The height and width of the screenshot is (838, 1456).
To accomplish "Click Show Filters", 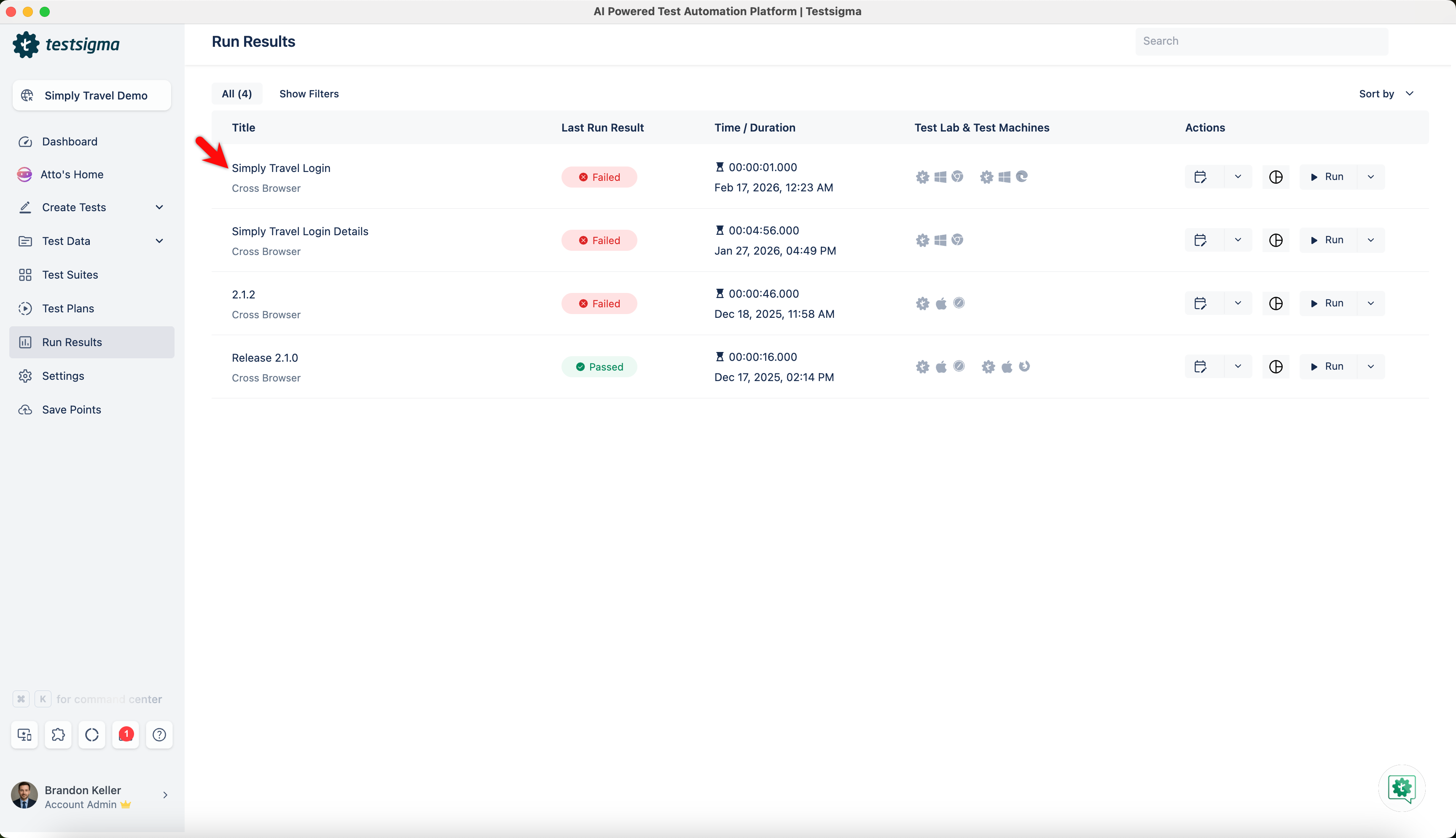I will [x=309, y=94].
